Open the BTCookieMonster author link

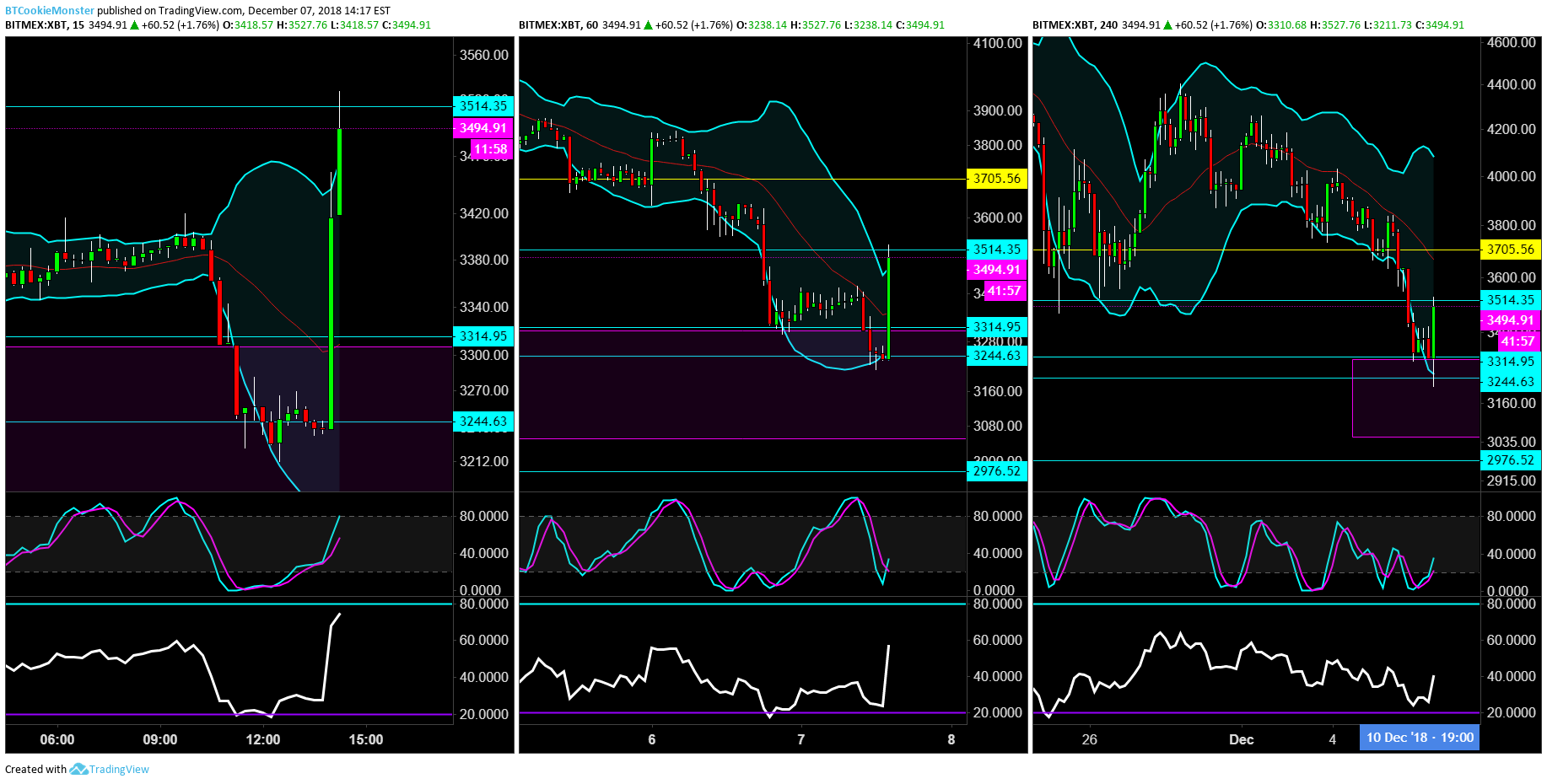[50, 10]
